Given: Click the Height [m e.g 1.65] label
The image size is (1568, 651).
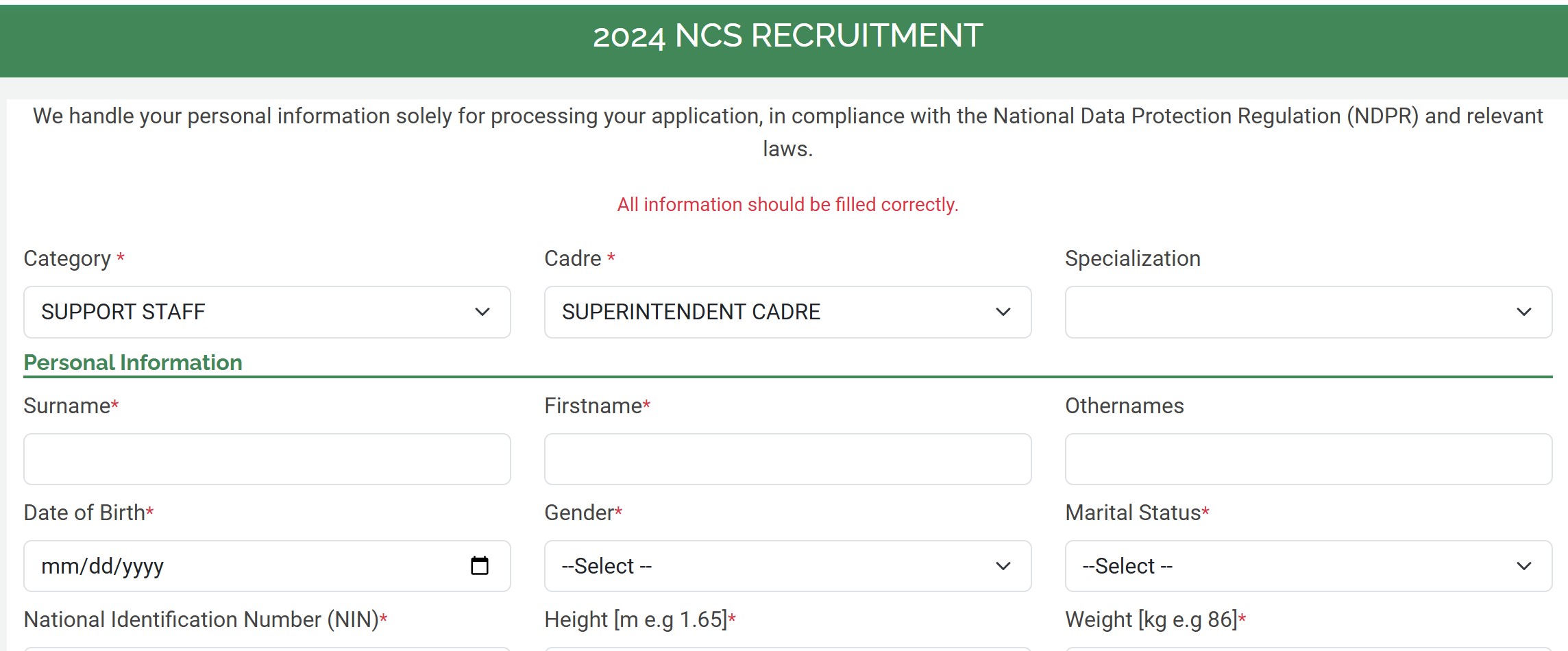Looking at the screenshot, I should coord(637,619).
